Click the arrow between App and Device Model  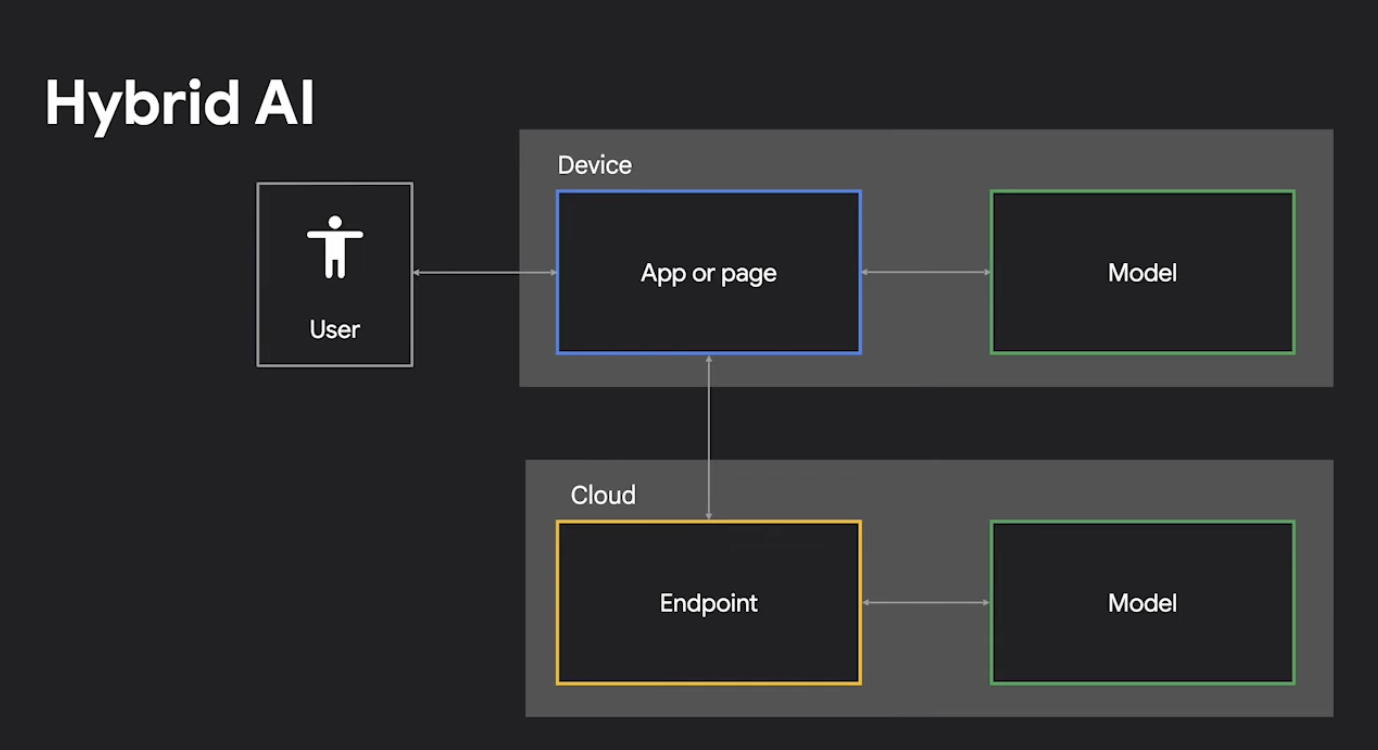point(925,272)
